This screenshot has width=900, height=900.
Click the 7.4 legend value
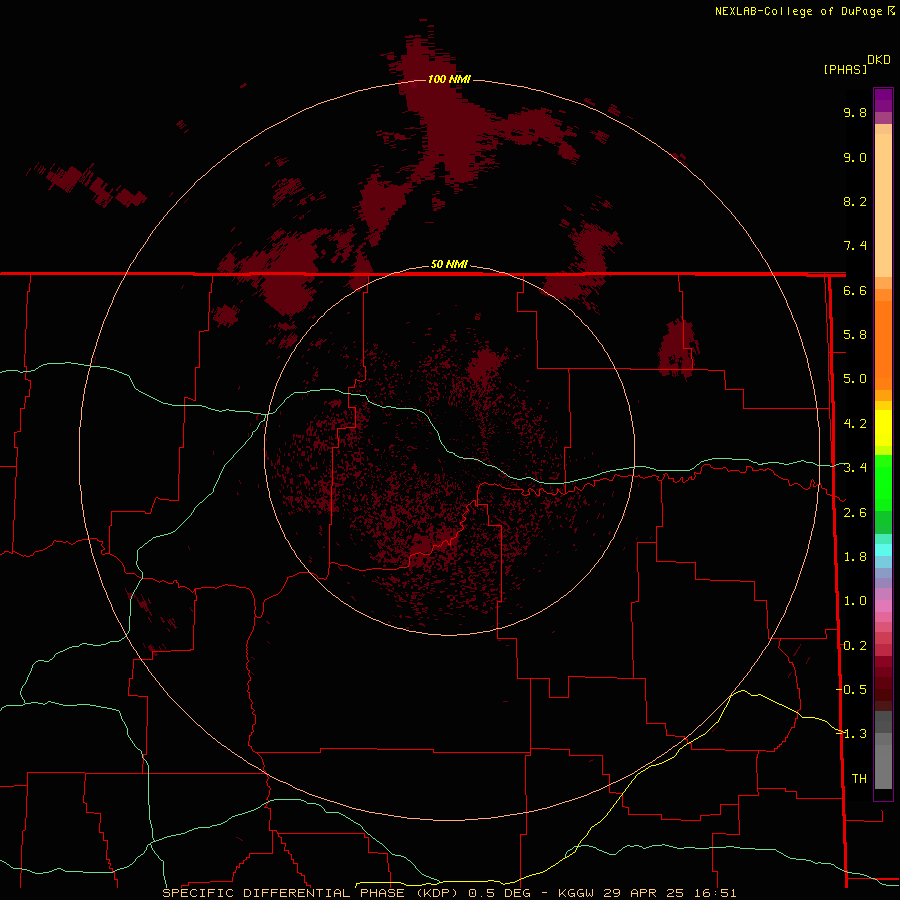855,246
